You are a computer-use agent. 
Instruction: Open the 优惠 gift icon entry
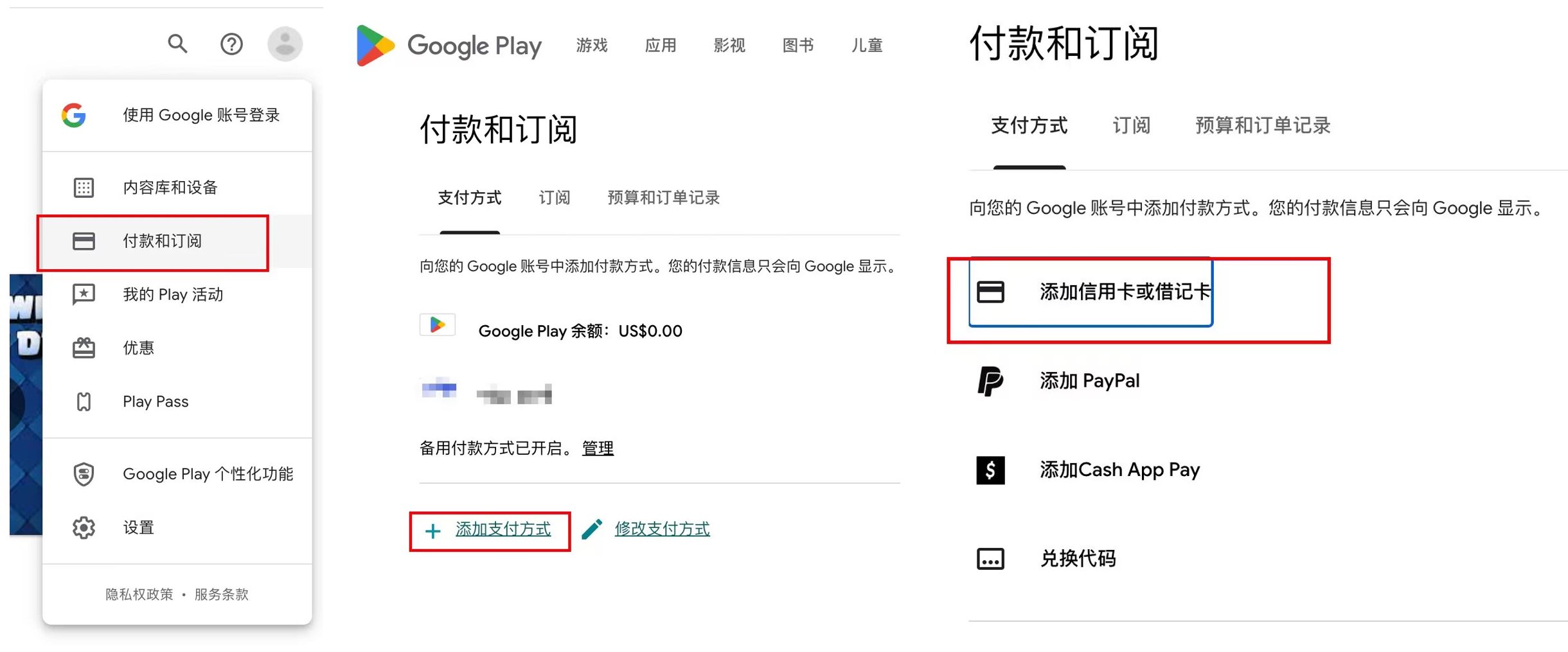[x=177, y=348]
